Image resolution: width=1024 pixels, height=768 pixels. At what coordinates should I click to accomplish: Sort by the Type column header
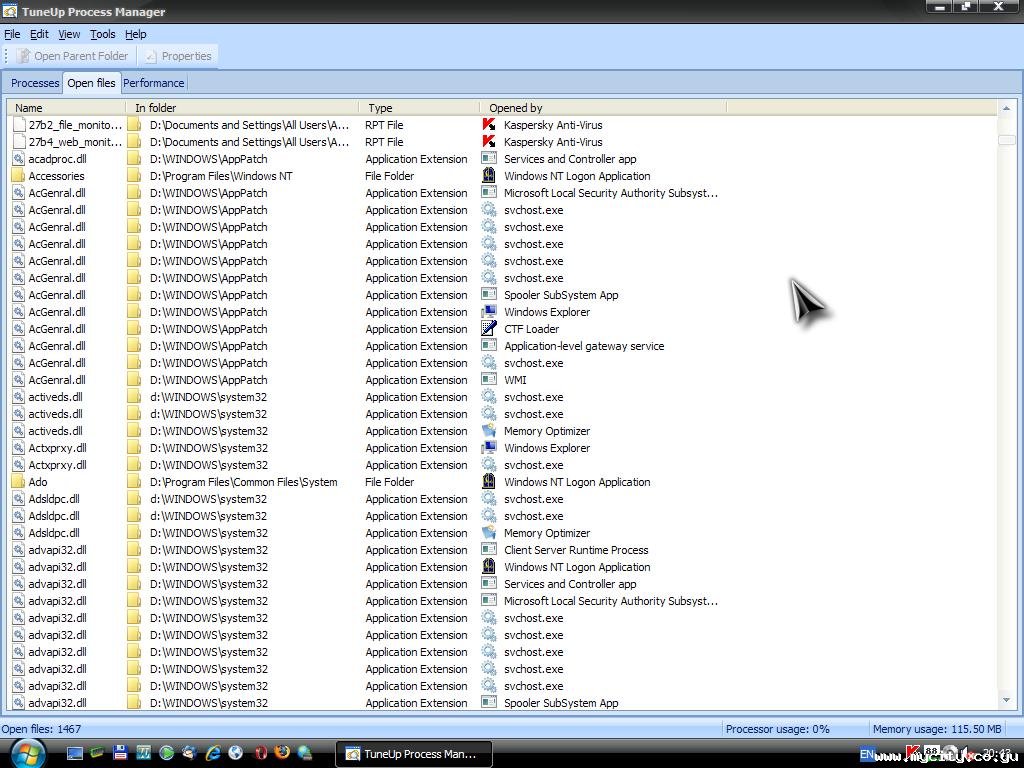(x=419, y=108)
